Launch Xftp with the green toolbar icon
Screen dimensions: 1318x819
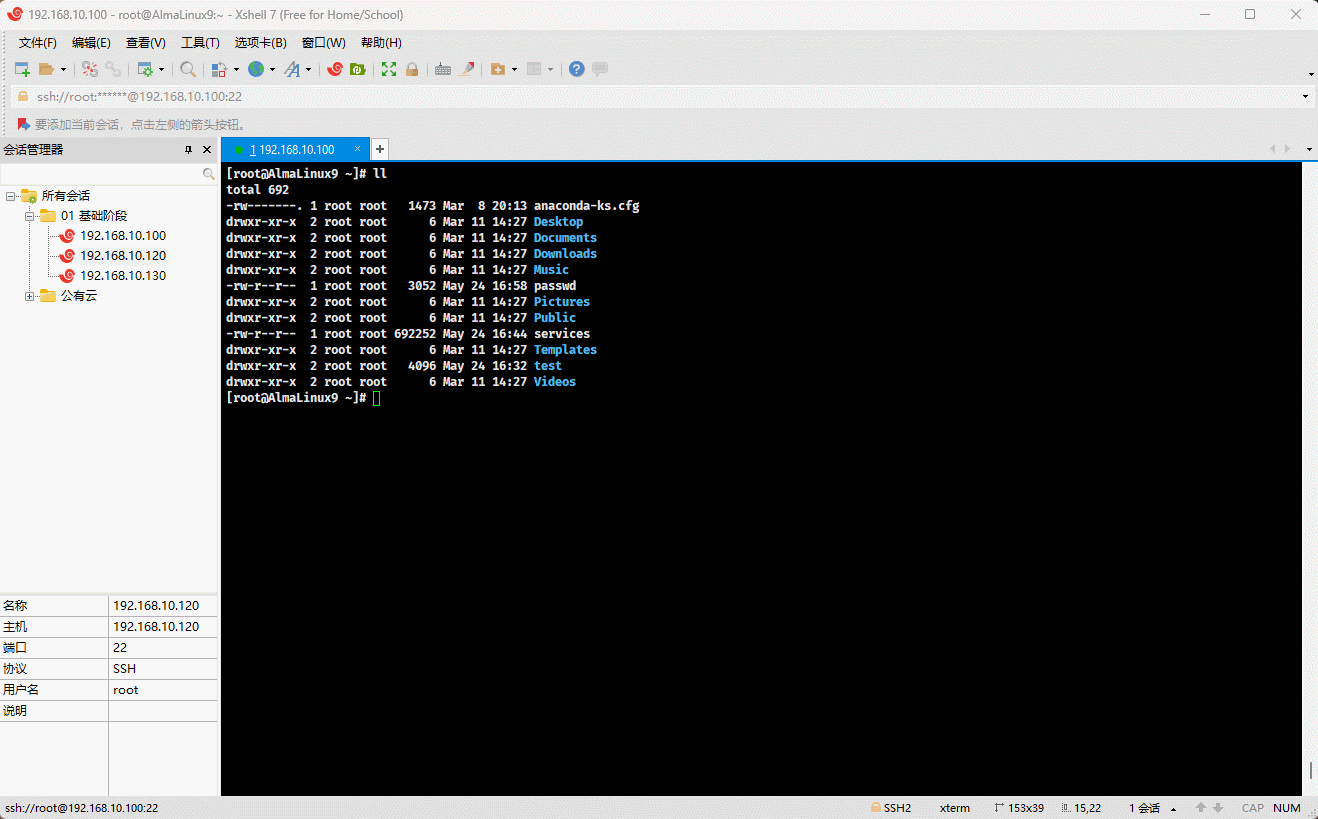(357, 69)
